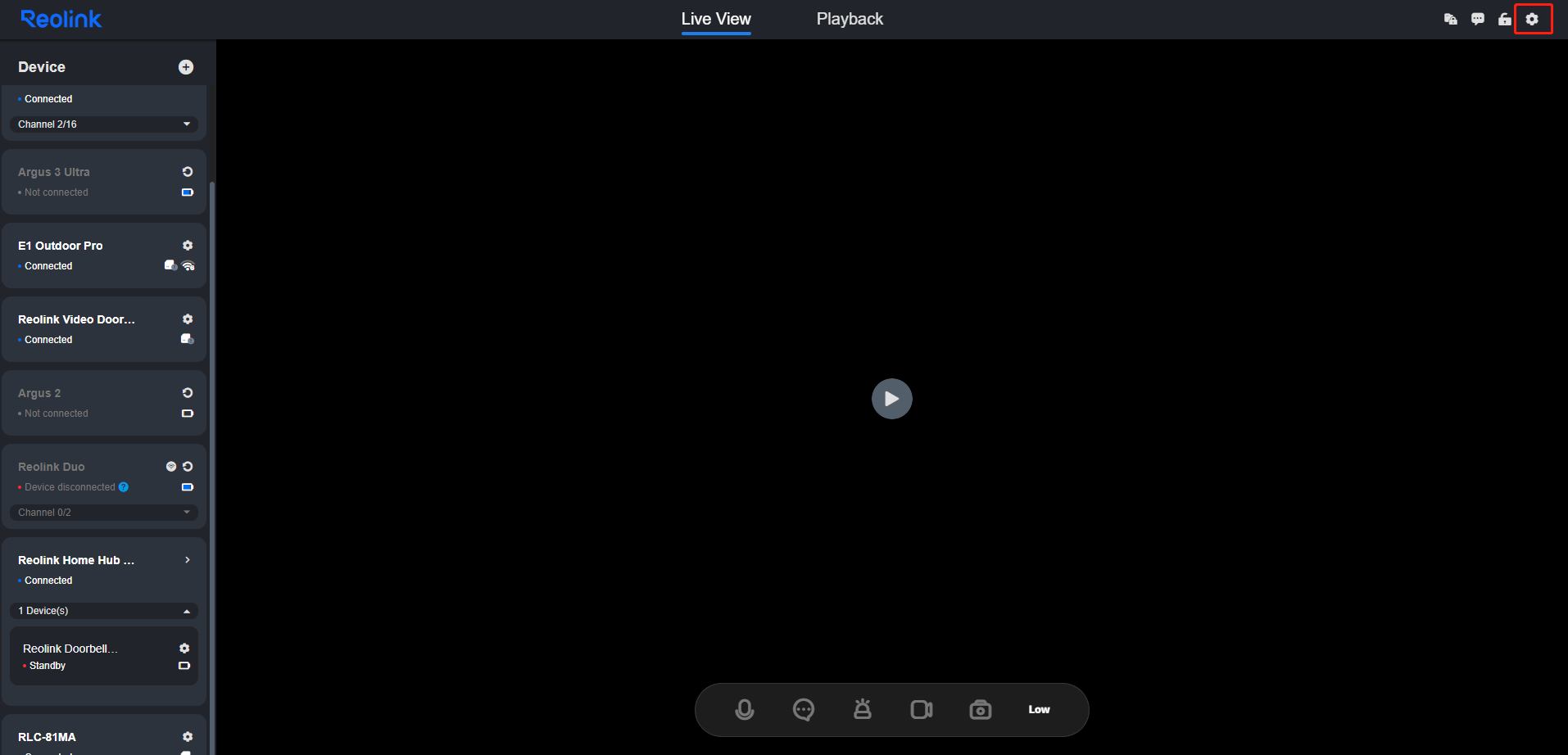Click the unlocked padlock icon in header
The image size is (1568, 755).
pyautogui.click(x=1505, y=19)
